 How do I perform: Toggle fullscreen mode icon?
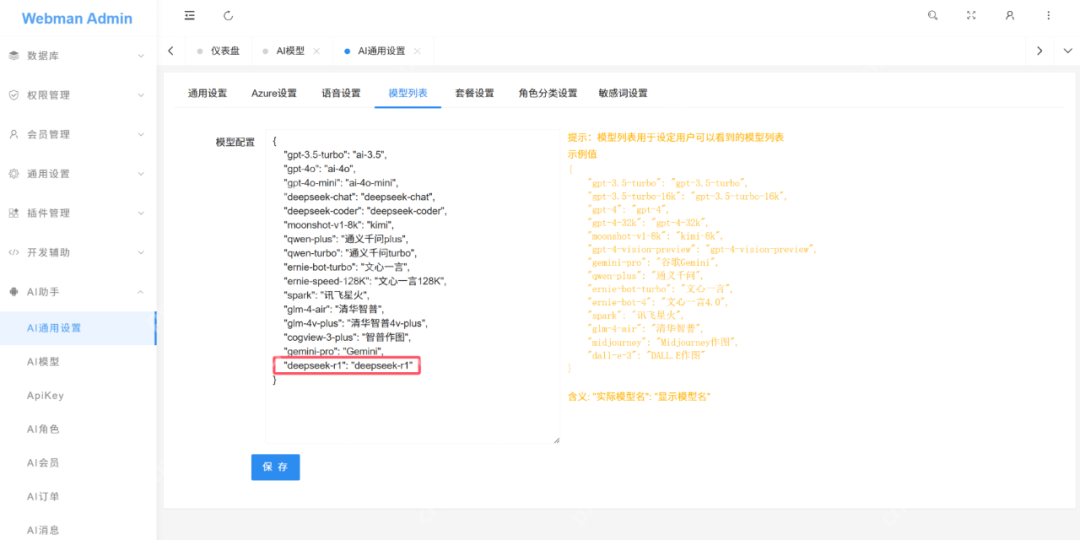click(x=971, y=16)
